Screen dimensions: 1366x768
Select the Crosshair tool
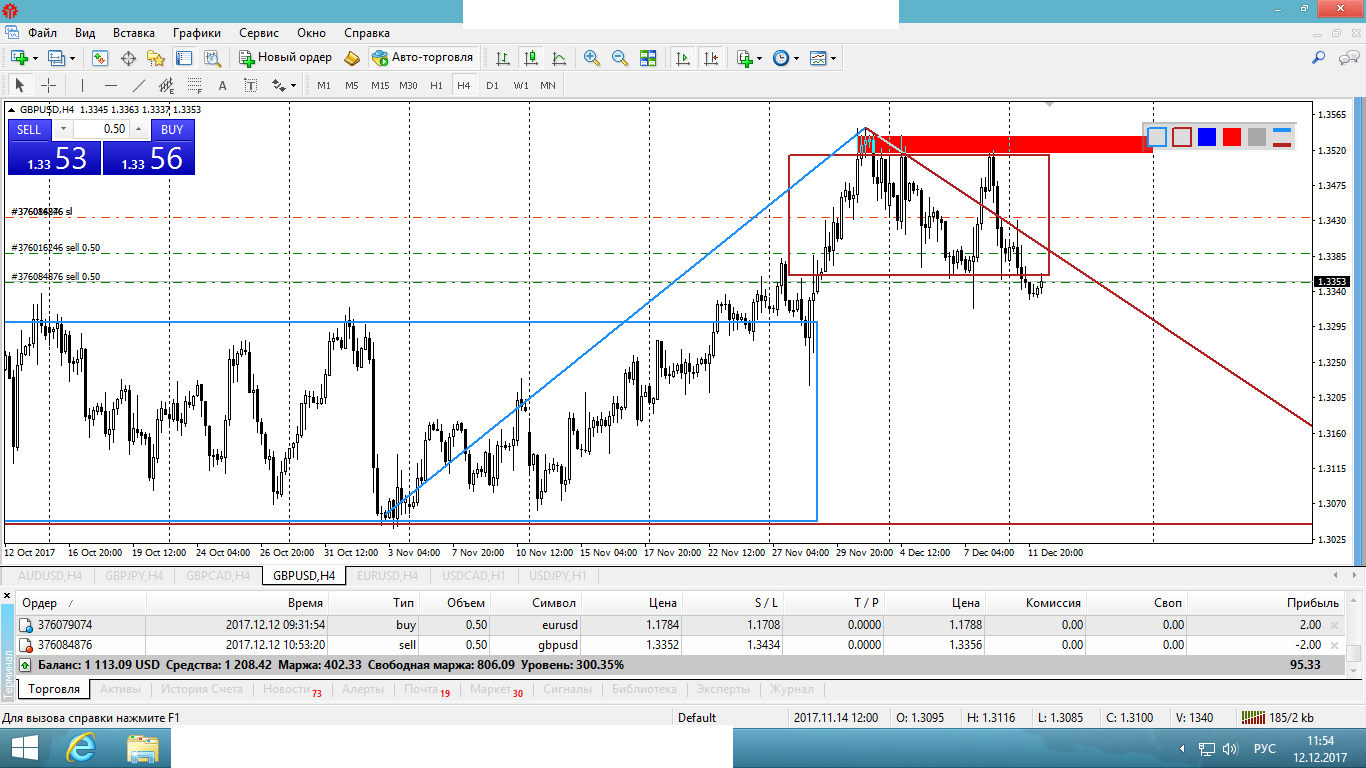[x=47, y=85]
